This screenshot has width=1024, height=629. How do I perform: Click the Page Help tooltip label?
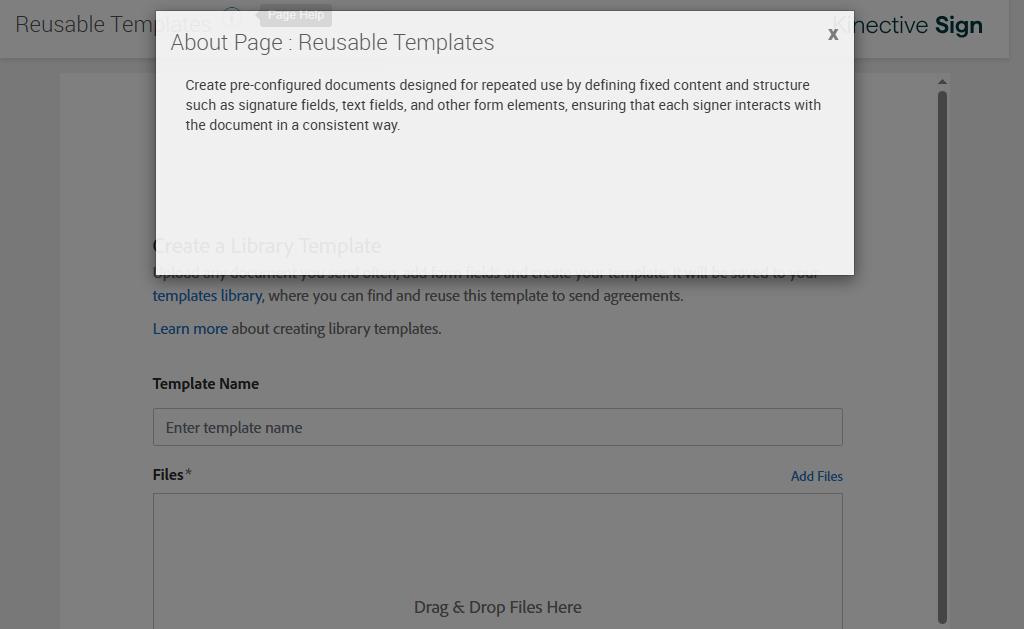point(296,15)
